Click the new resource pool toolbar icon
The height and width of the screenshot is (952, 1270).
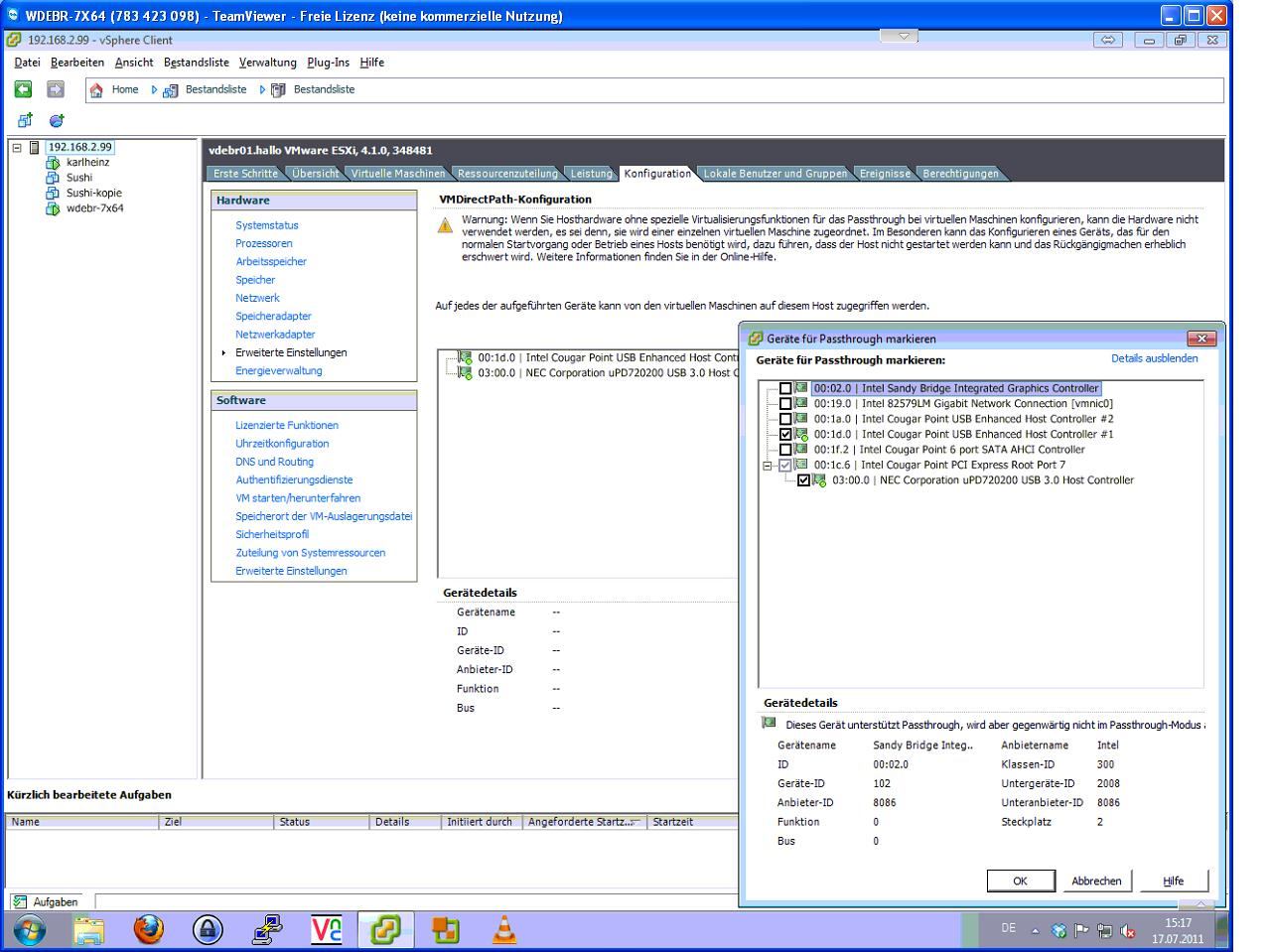[57, 120]
